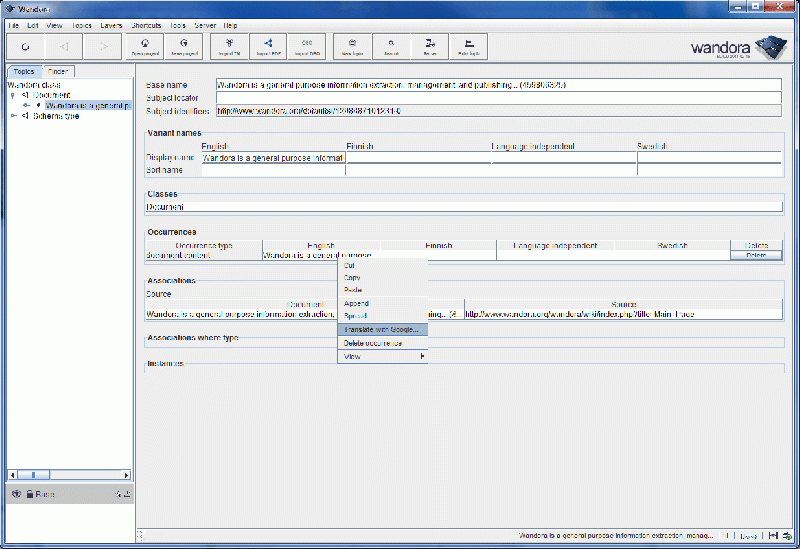Screen dimensions: 800x549
Task: Click the Search toolbar icon
Action: click(392, 46)
